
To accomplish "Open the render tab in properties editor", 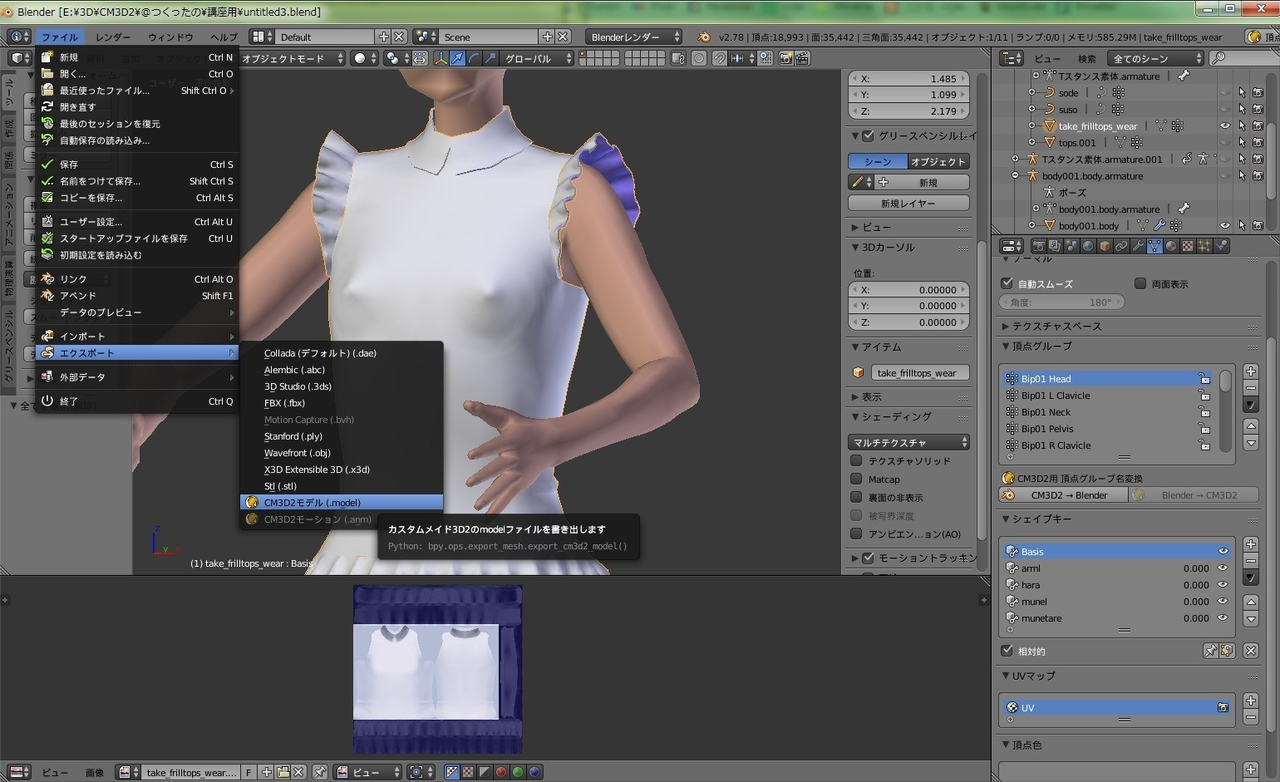I will click(1039, 246).
